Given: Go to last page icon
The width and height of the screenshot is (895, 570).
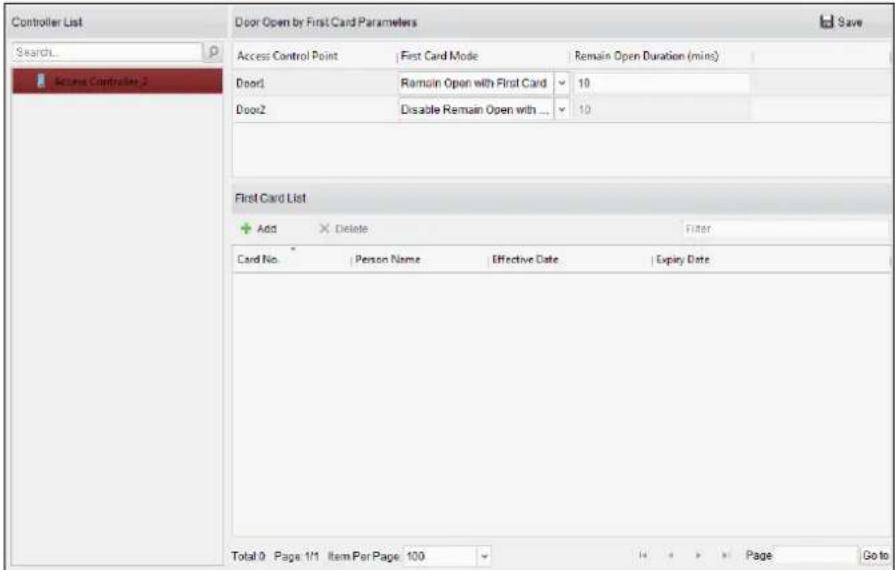Looking at the screenshot, I should (x=725, y=555).
